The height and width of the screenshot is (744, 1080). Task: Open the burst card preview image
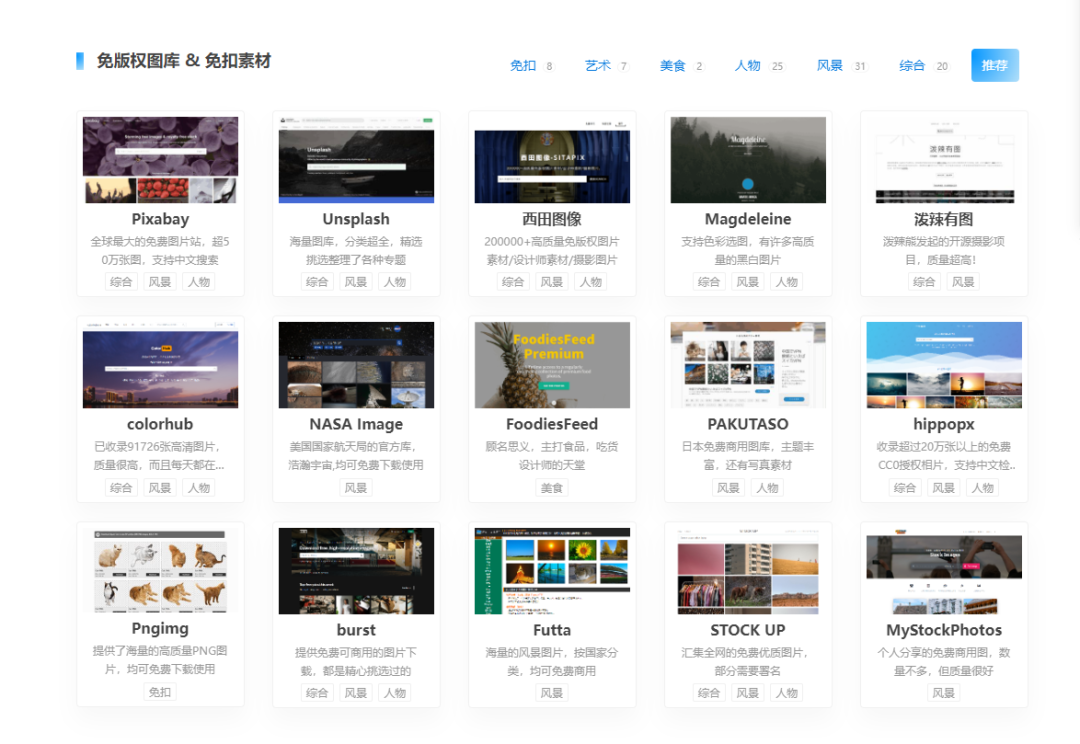click(356, 570)
